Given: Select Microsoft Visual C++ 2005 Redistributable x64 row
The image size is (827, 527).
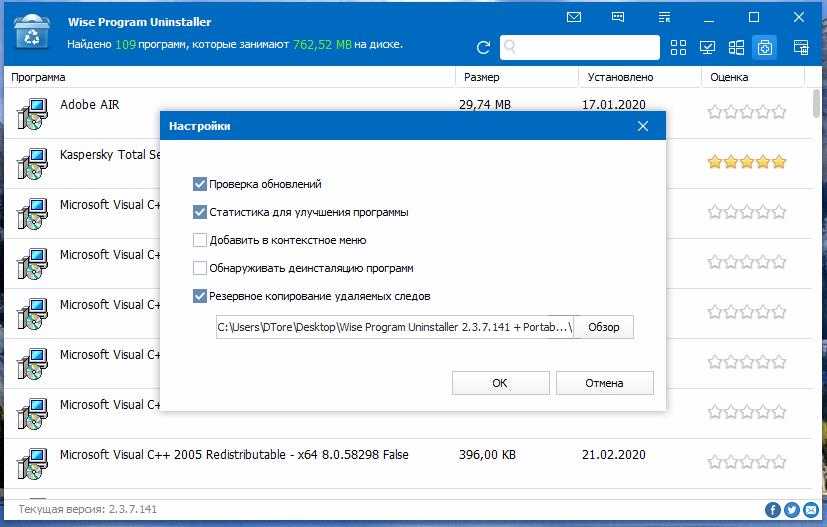Looking at the screenshot, I should (x=406, y=463).
